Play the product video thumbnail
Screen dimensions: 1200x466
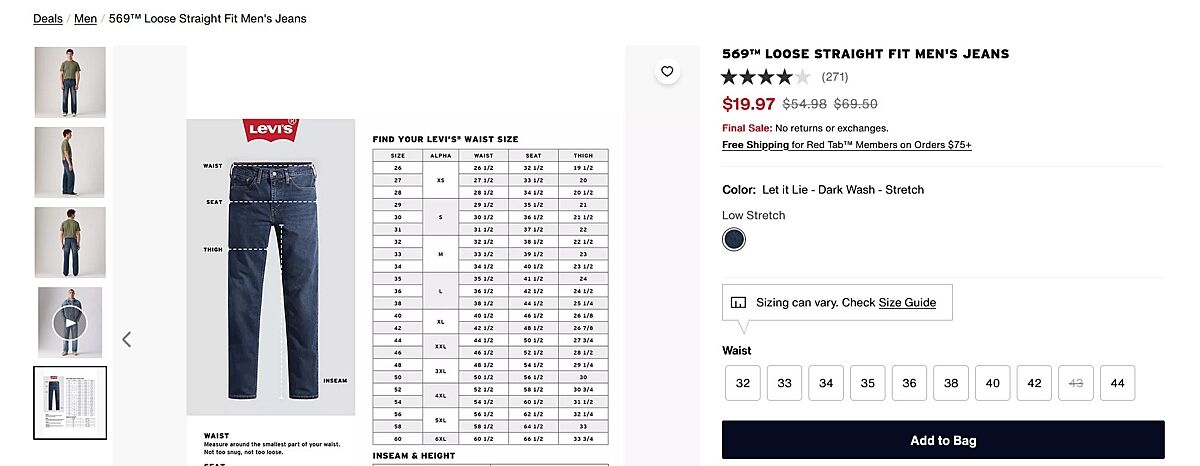click(x=70, y=322)
